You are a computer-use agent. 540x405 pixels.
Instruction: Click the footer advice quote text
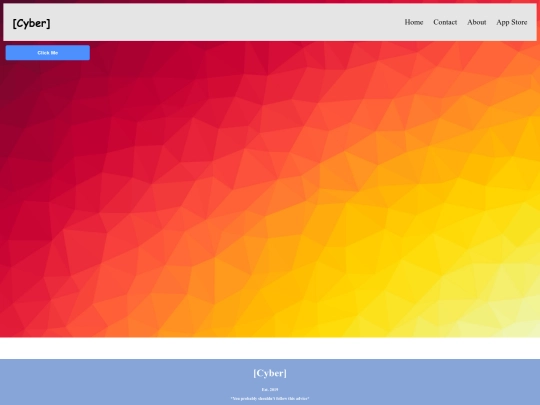point(270,398)
